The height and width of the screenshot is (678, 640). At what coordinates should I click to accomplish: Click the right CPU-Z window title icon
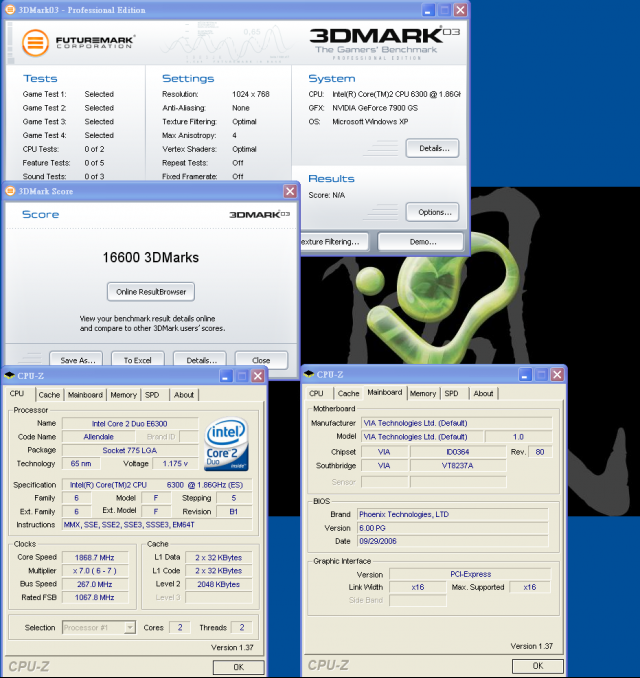tap(309, 374)
